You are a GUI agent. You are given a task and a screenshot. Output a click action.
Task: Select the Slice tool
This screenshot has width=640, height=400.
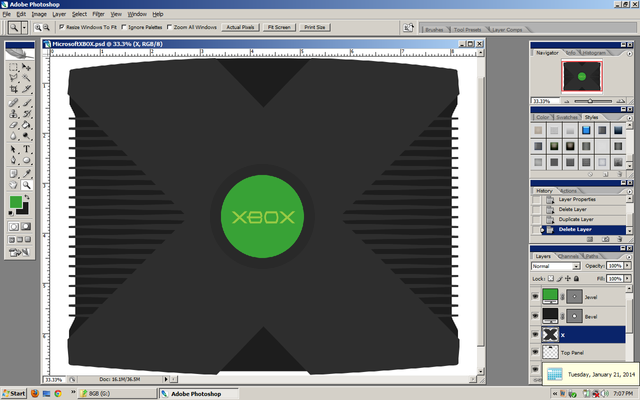click(27, 89)
